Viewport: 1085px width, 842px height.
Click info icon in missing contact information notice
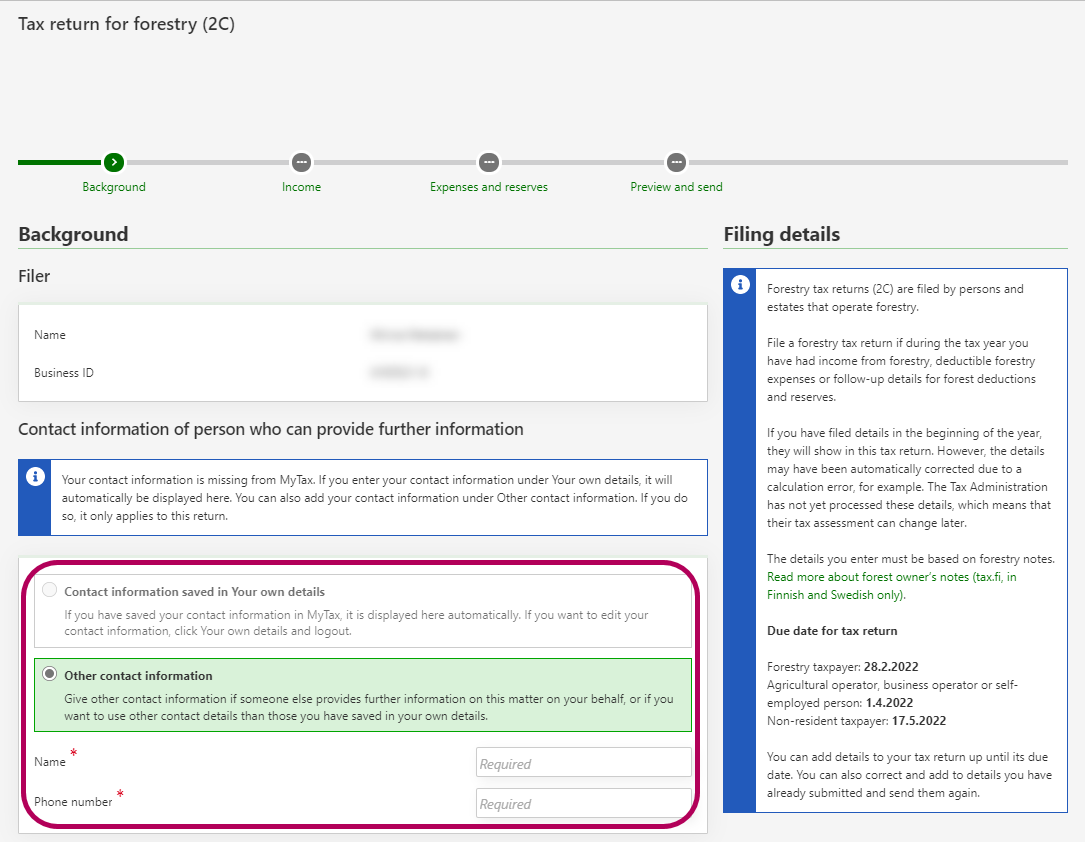coord(35,476)
